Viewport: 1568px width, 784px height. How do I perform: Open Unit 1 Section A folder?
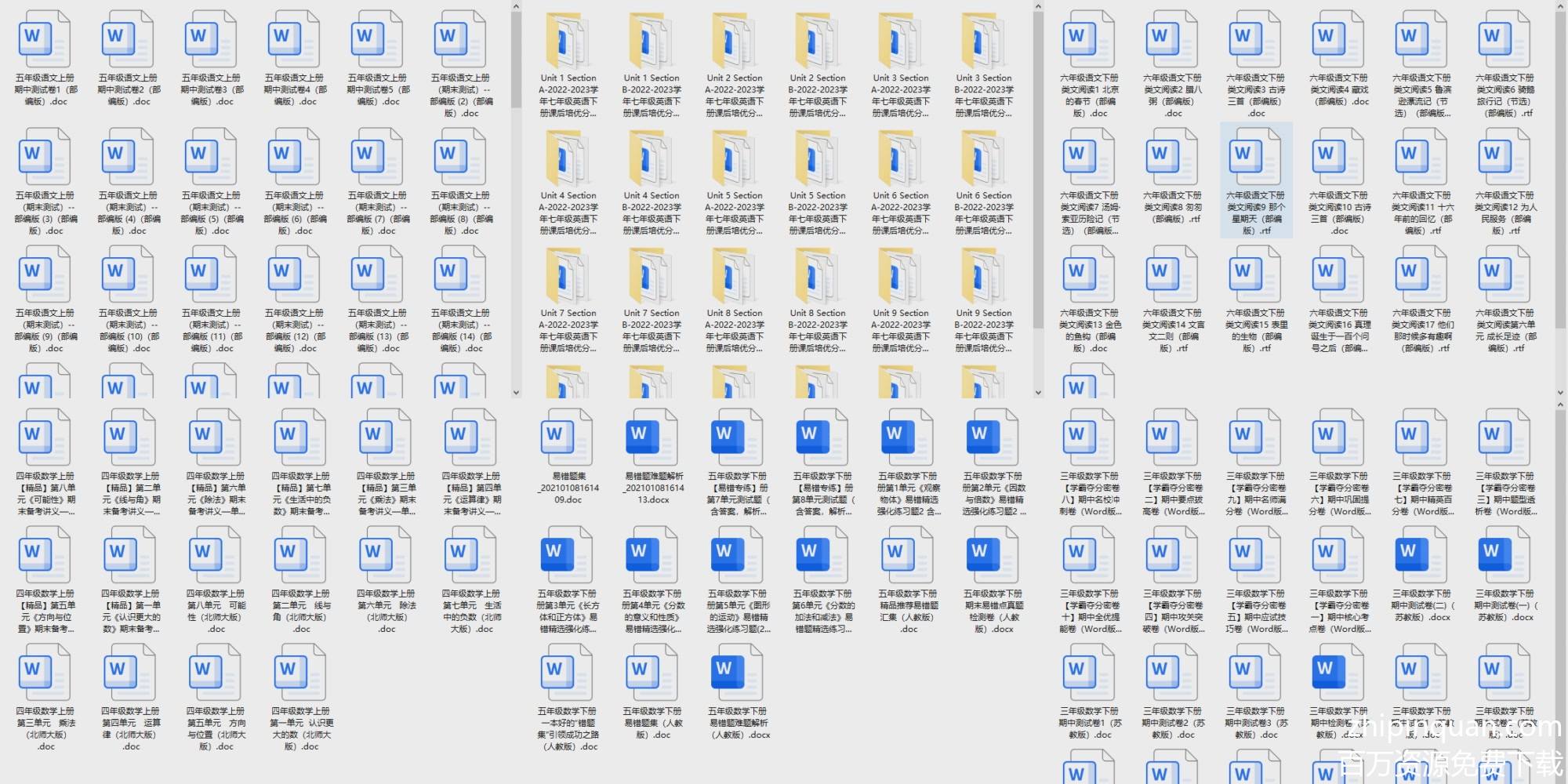coord(568,39)
